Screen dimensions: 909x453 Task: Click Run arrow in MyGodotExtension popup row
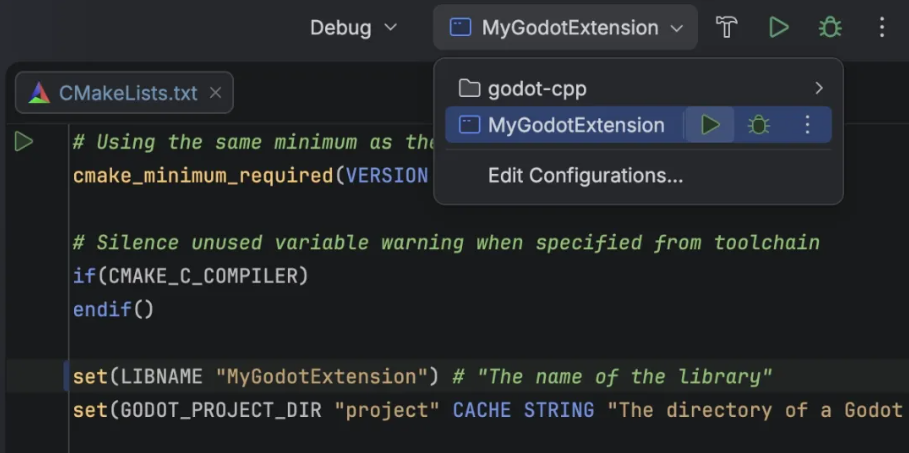(710, 125)
